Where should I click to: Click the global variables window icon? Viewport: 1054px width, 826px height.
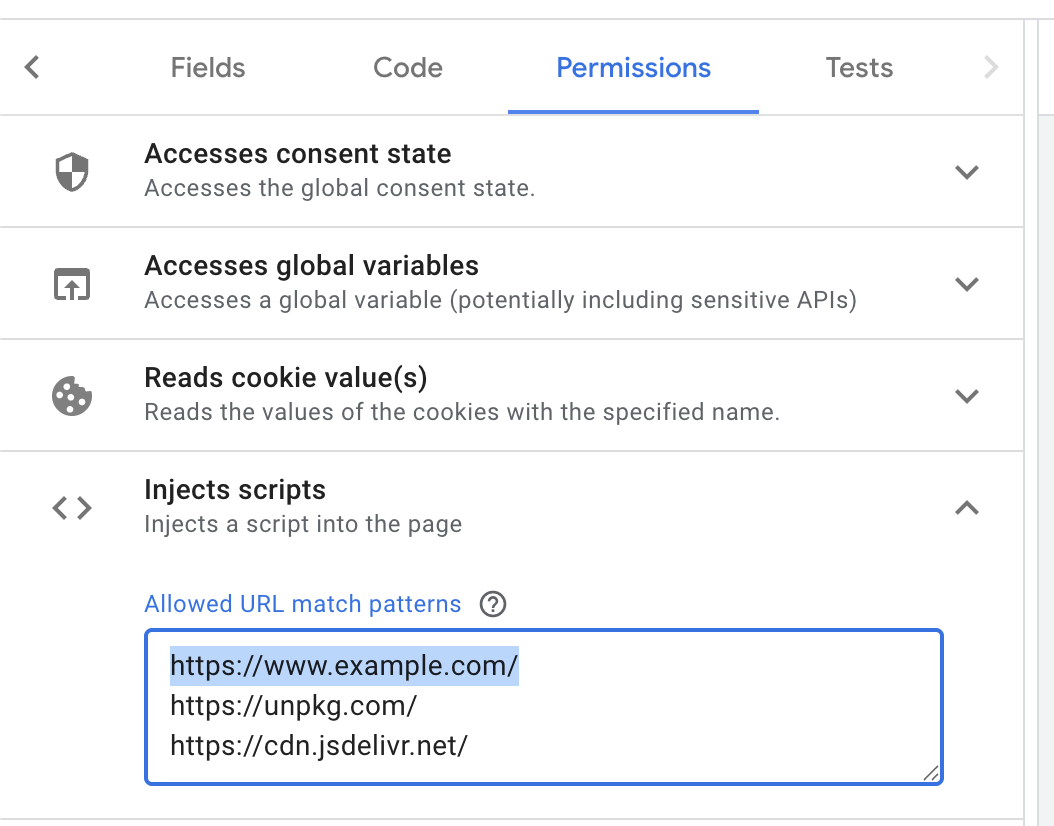tap(72, 284)
